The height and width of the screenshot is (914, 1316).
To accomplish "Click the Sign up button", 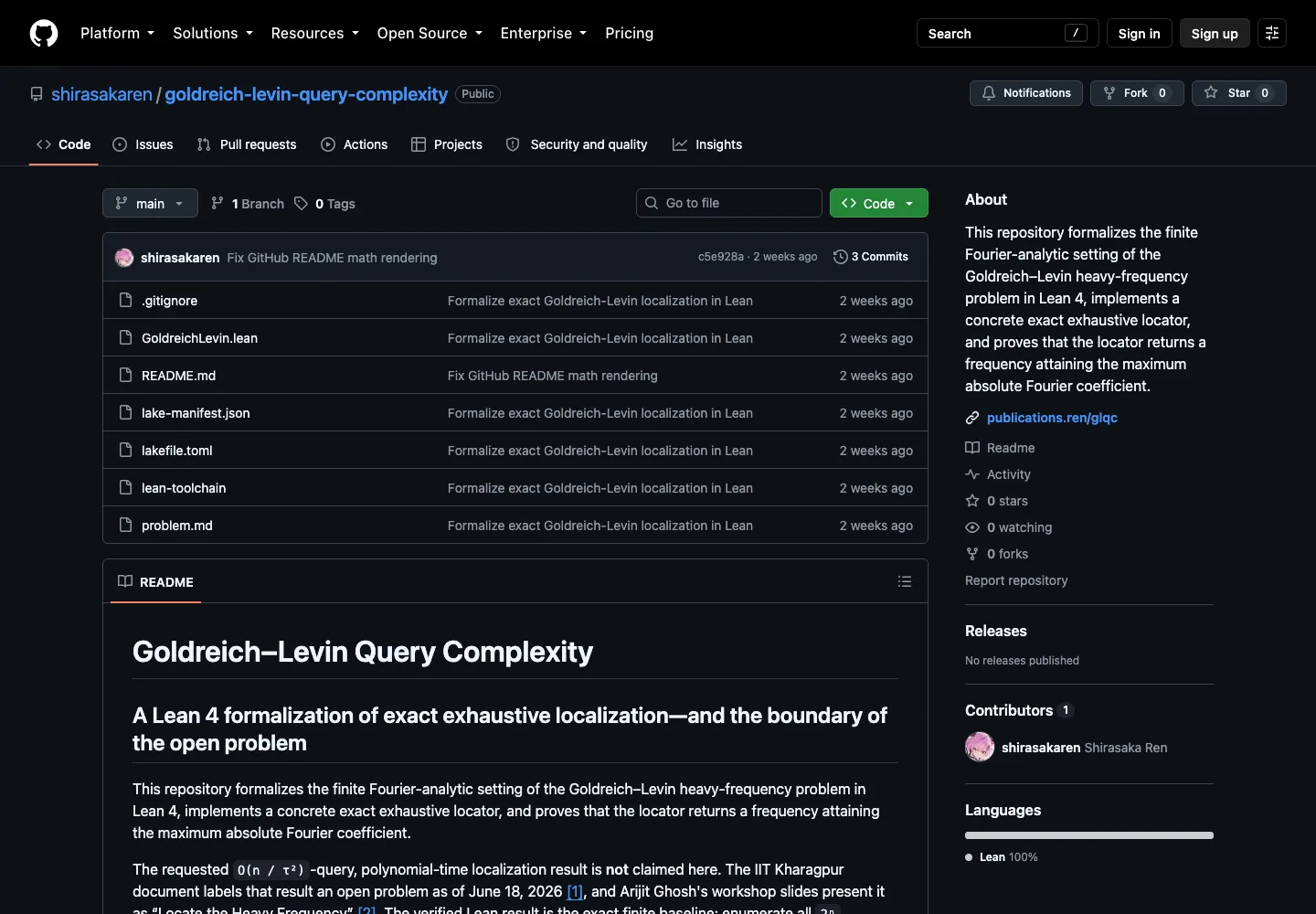I will point(1215,33).
